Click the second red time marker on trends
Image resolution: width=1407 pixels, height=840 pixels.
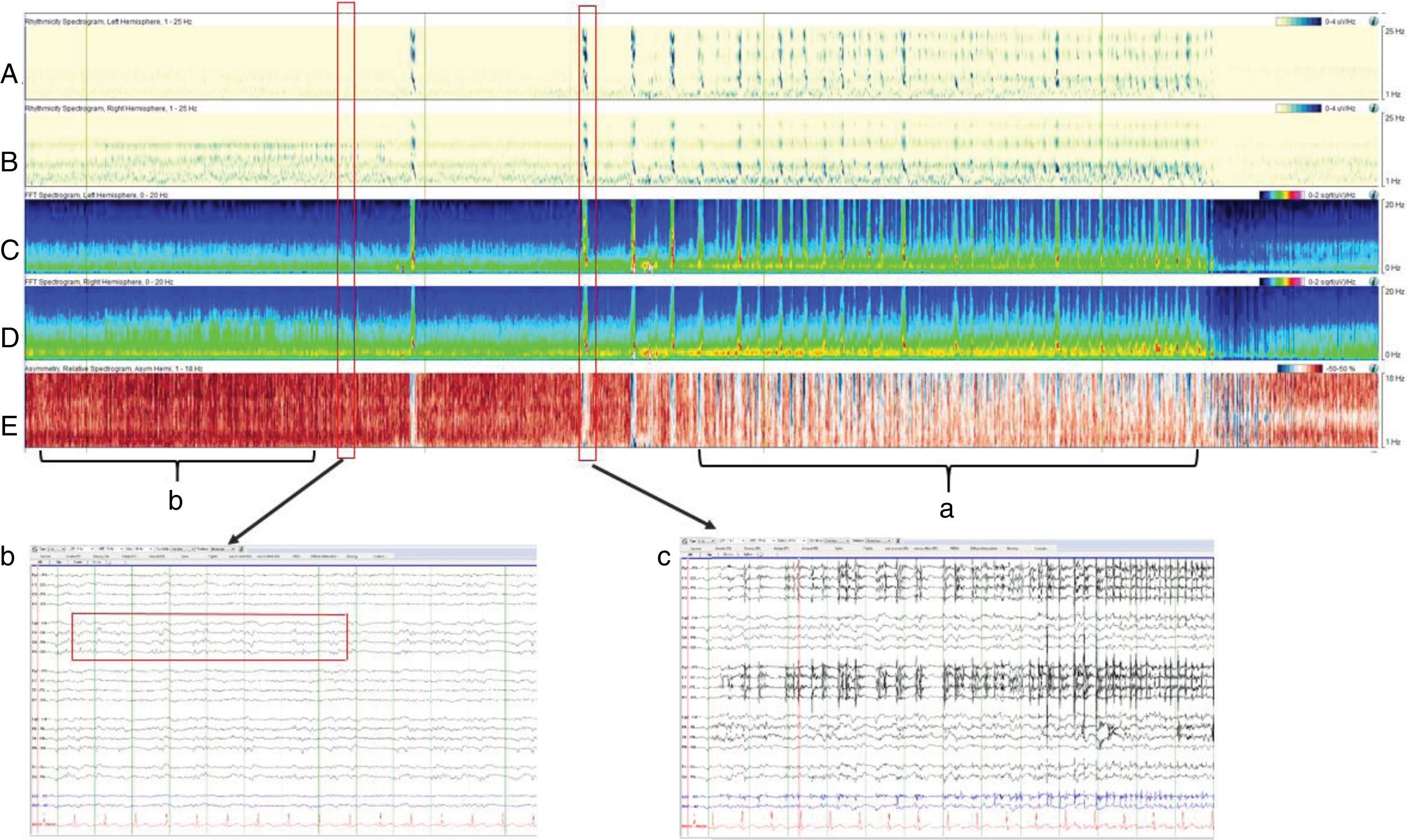coord(588,226)
